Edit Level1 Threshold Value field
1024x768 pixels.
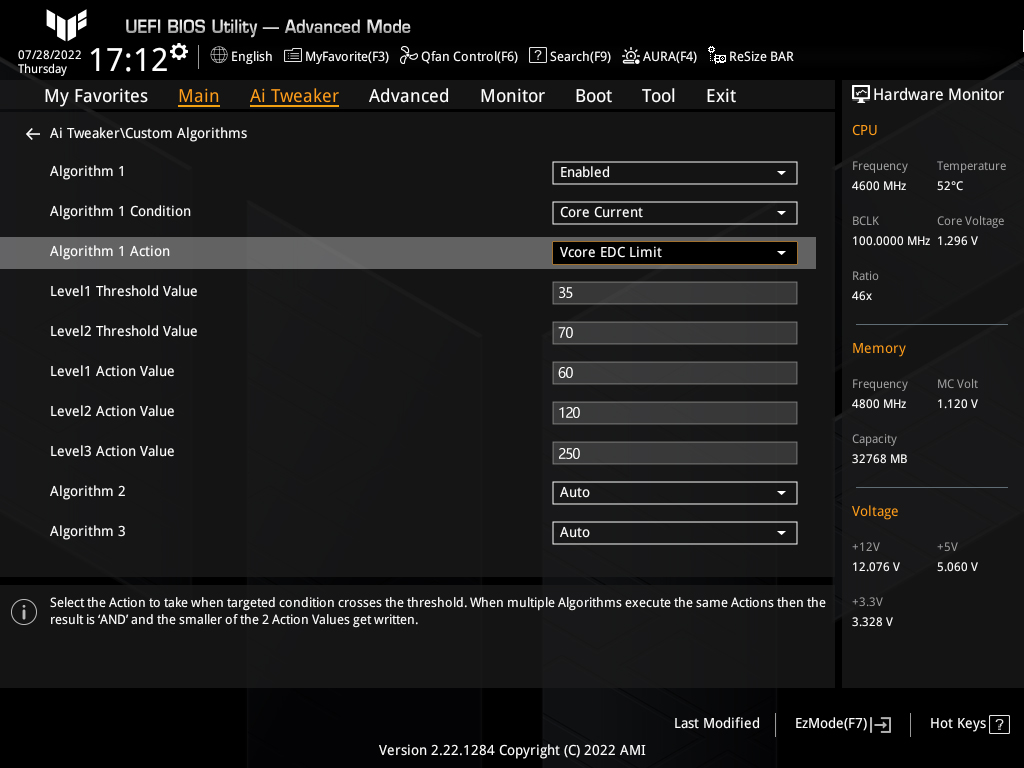point(675,293)
